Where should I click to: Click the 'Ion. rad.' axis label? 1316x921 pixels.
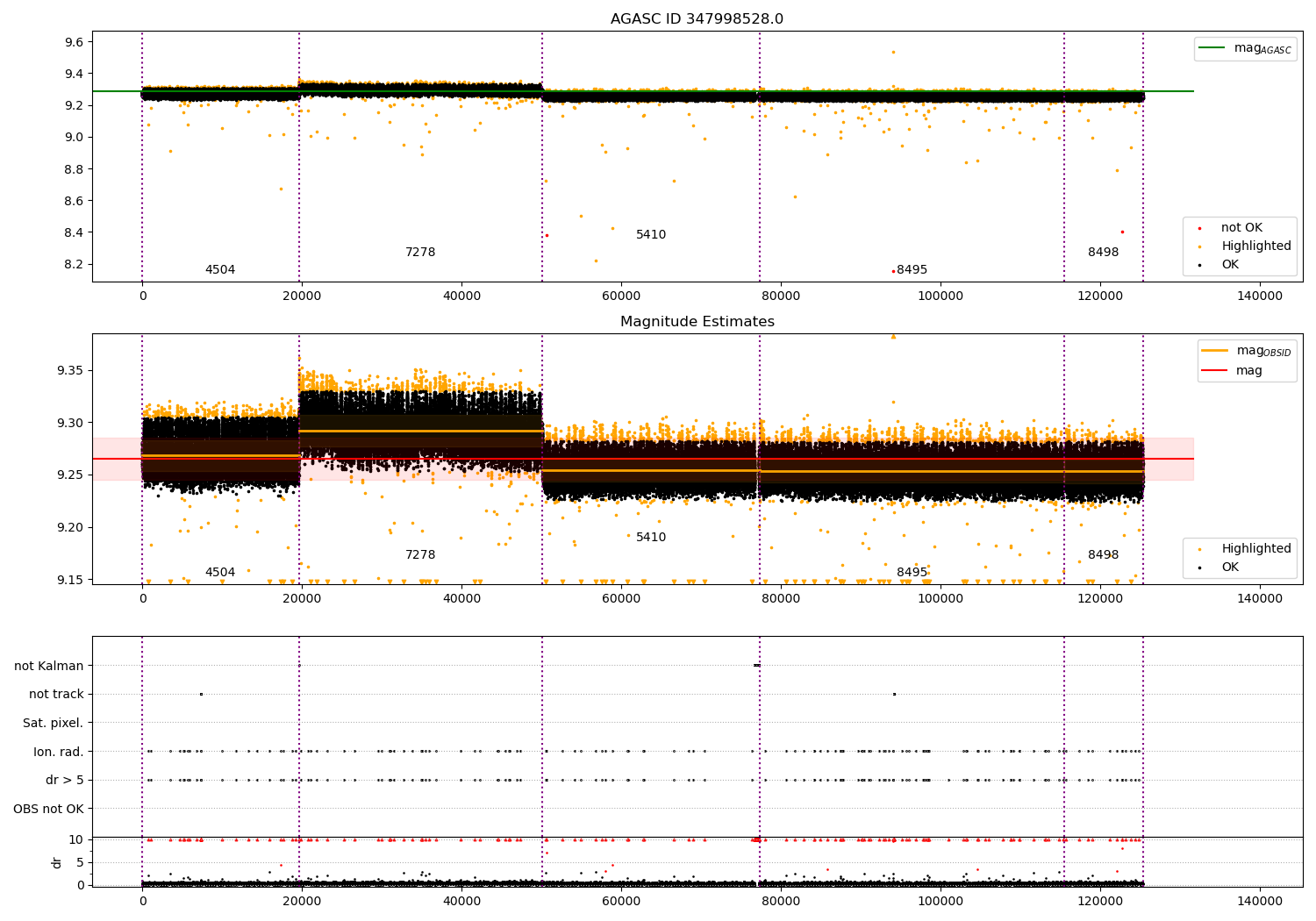pos(59,752)
